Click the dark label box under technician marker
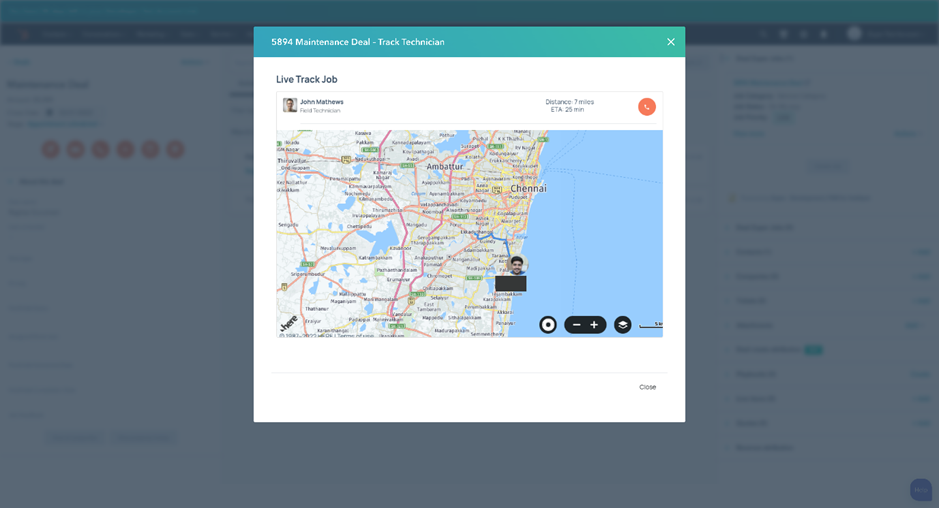 511,283
